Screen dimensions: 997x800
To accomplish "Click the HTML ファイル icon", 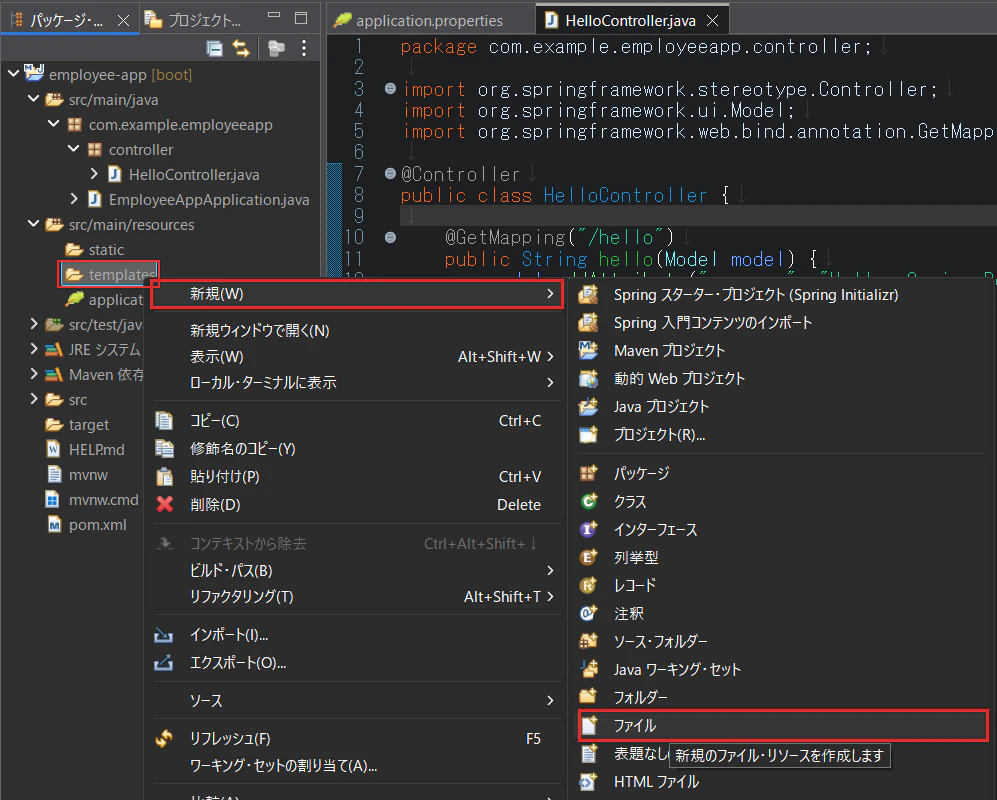I will pyautogui.click(x=589, y=782).
